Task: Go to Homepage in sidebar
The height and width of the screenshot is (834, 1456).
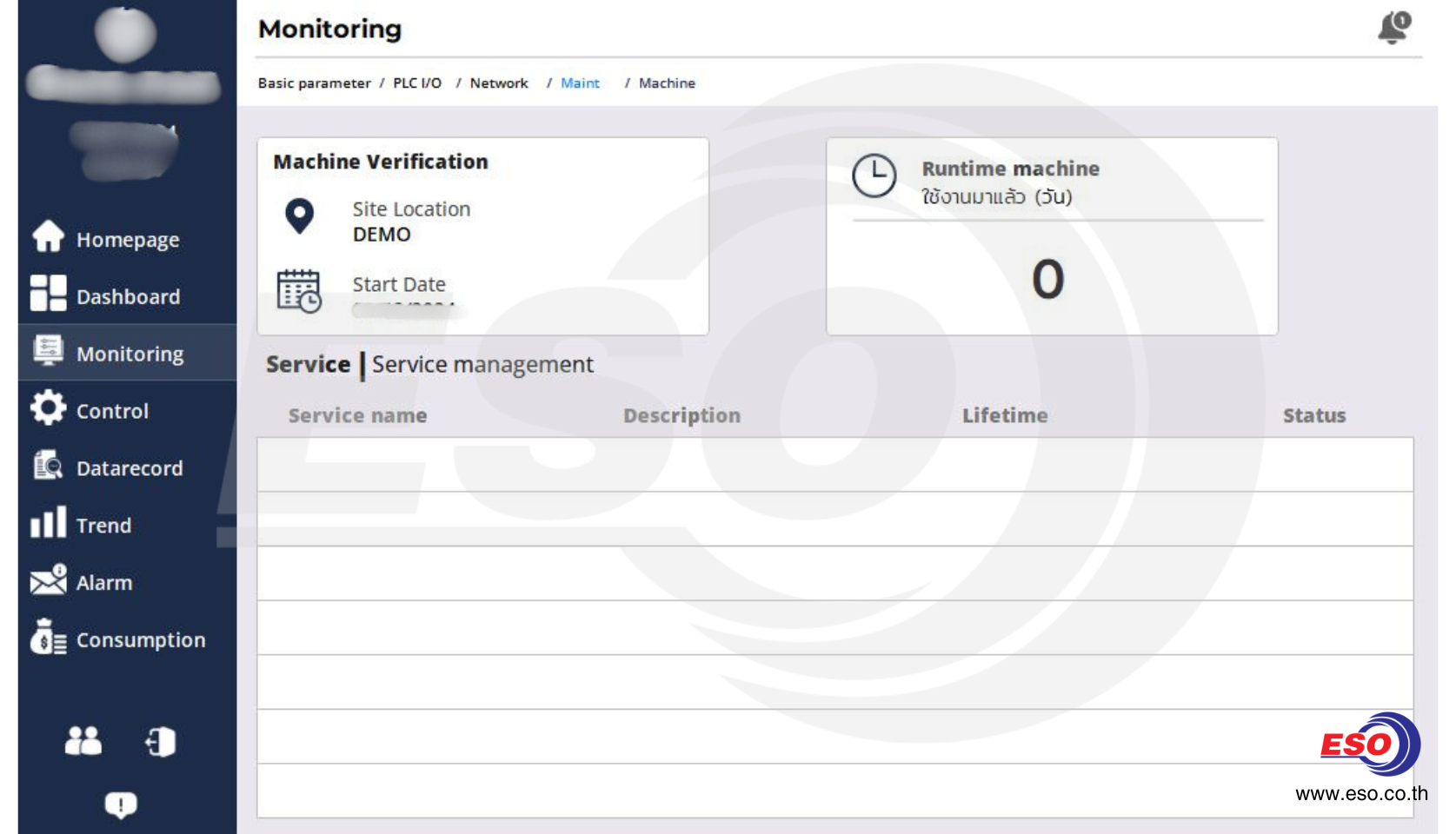Action: (127, 239)
